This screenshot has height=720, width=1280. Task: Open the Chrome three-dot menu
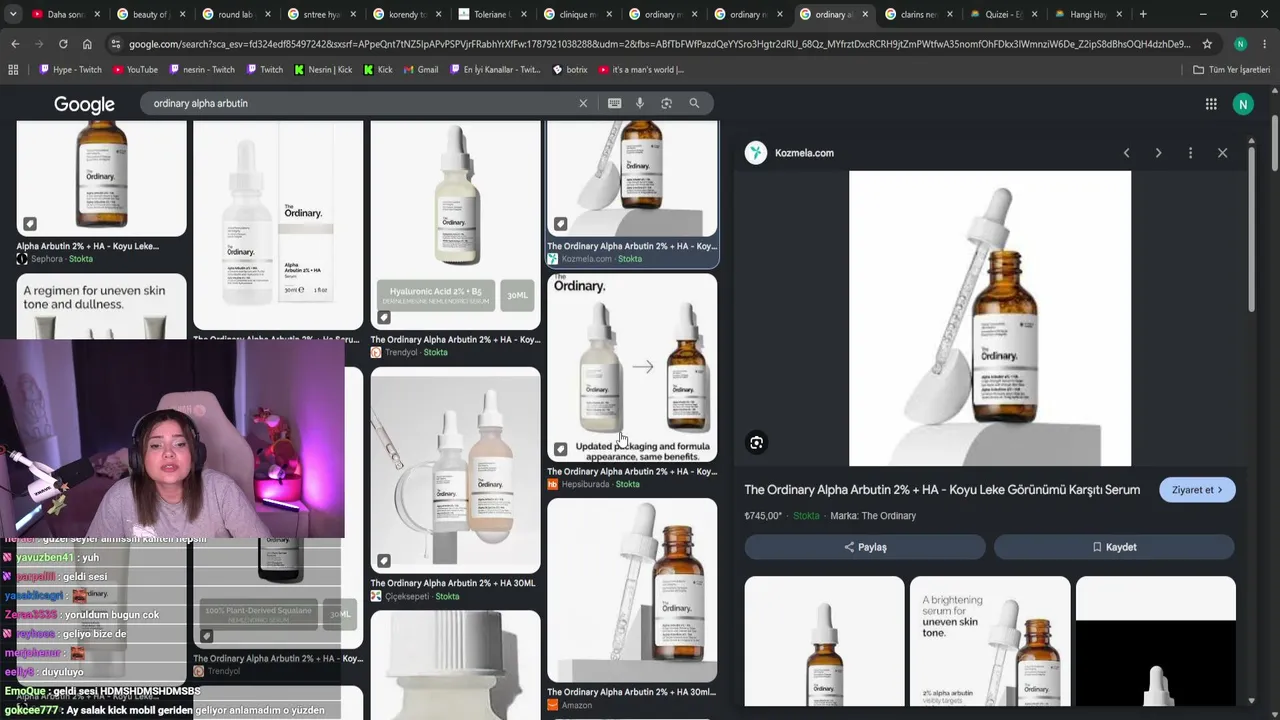coord(1265,44)
